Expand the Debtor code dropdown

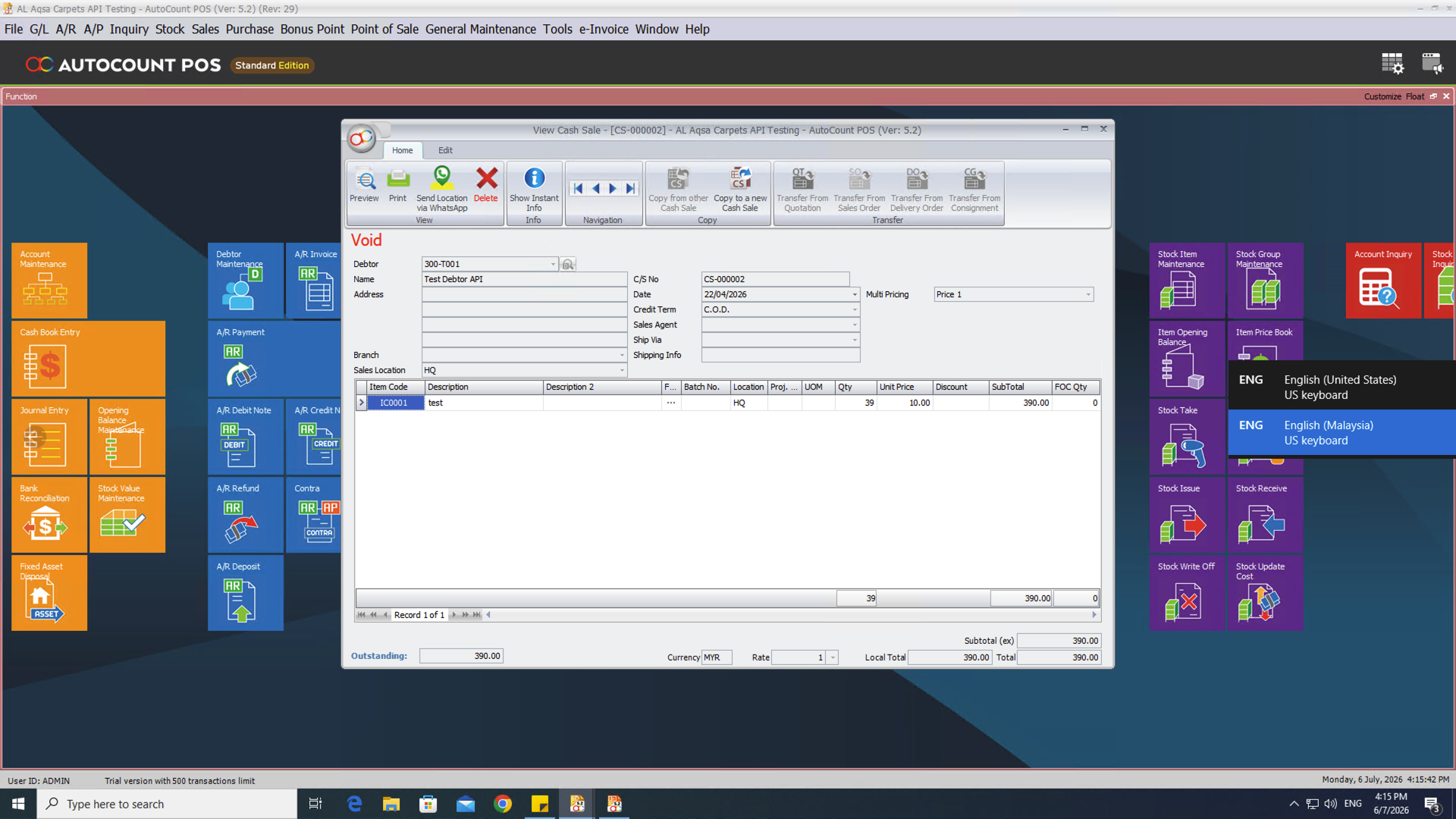tap(553, 264)
